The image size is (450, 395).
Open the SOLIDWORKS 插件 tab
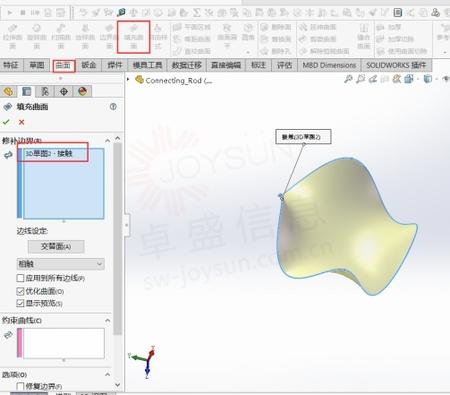pos(396,65)
